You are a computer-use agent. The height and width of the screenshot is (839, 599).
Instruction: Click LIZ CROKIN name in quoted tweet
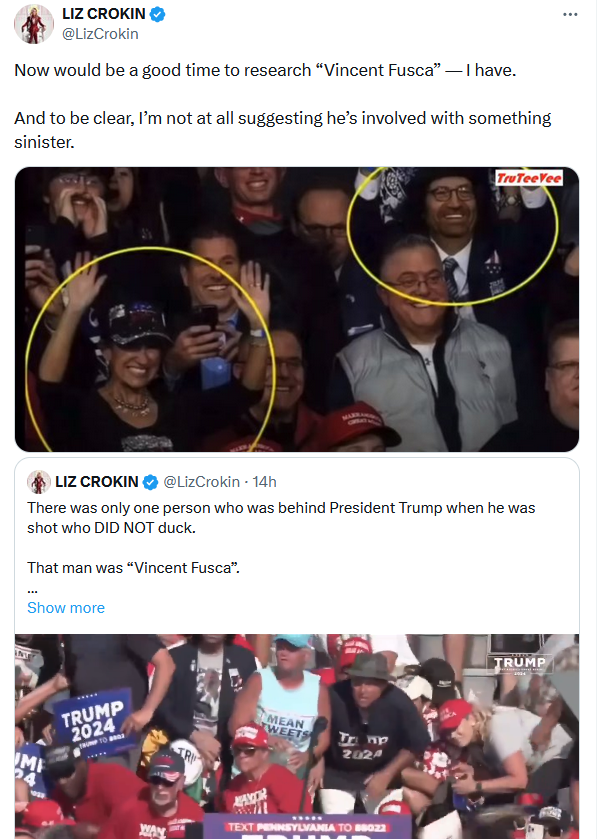(97, 482)
